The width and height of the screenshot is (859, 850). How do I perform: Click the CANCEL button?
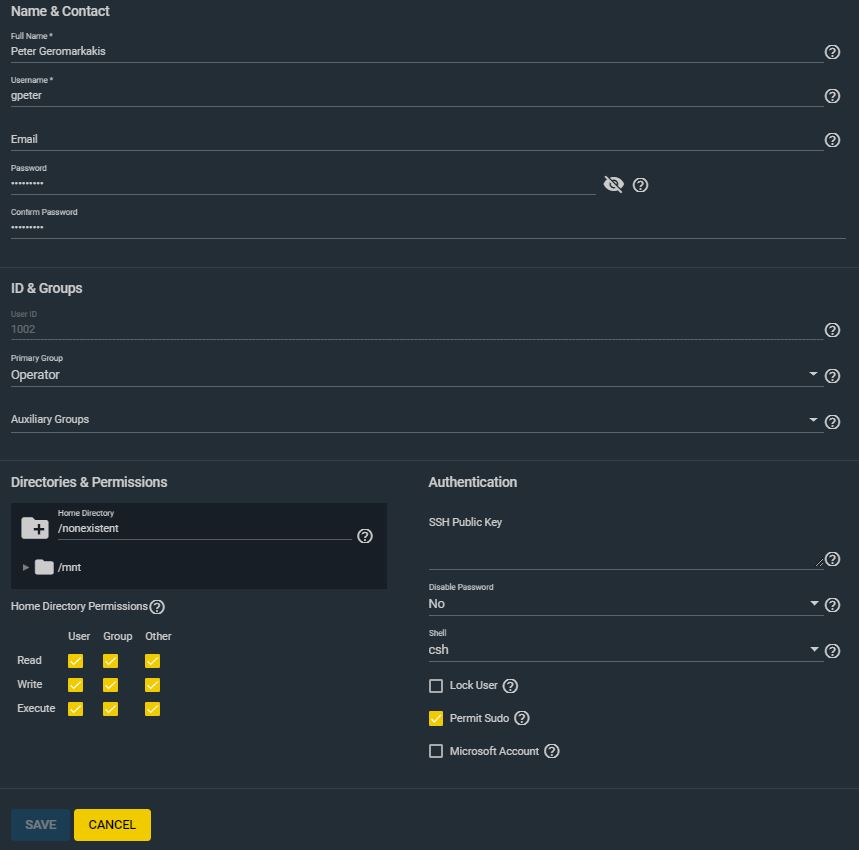(x=112, y=825)
